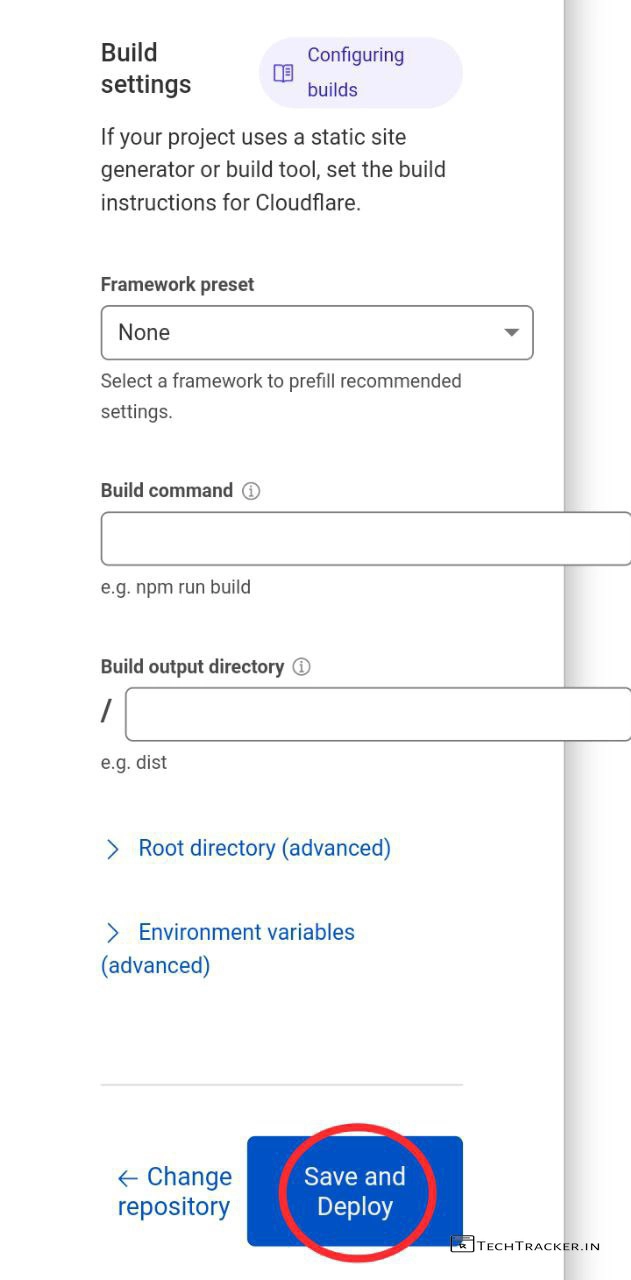Focus the Build output directory text field

(x=377, y=714)
